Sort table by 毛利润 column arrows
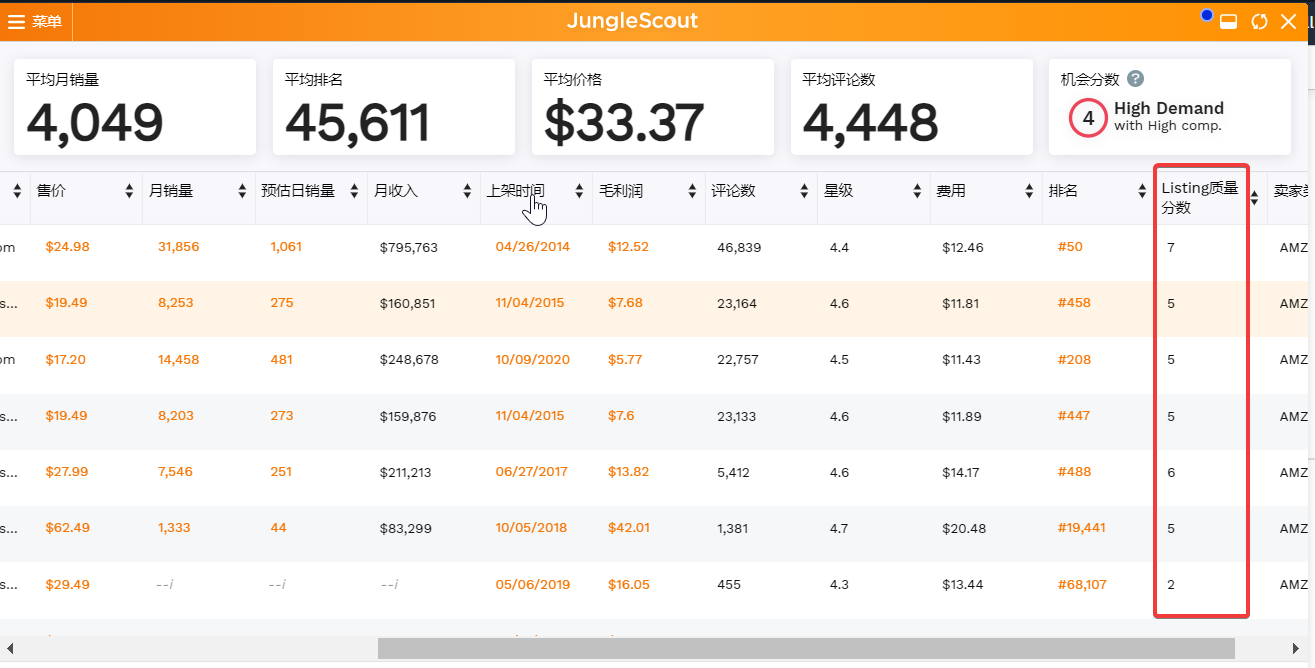1315x668 pixels. point(691,191)
